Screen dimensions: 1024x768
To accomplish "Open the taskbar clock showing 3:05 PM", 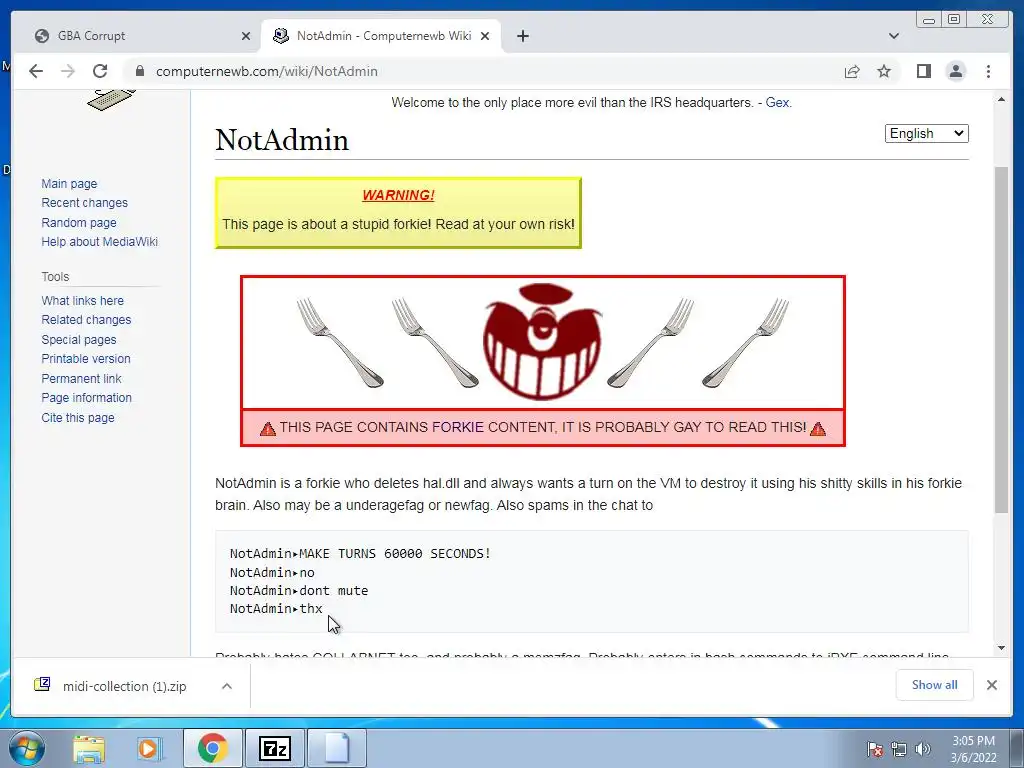I will point(973,749).
